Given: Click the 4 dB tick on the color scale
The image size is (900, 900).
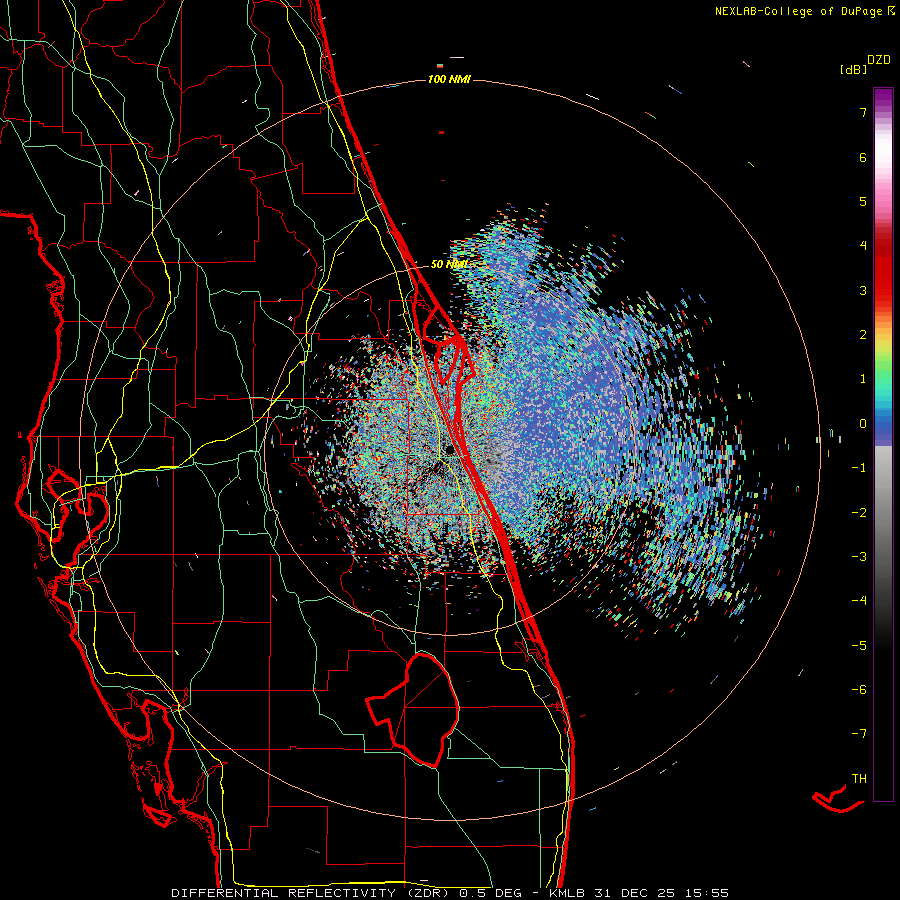Looking at the screenshot, I should (863, 246).
